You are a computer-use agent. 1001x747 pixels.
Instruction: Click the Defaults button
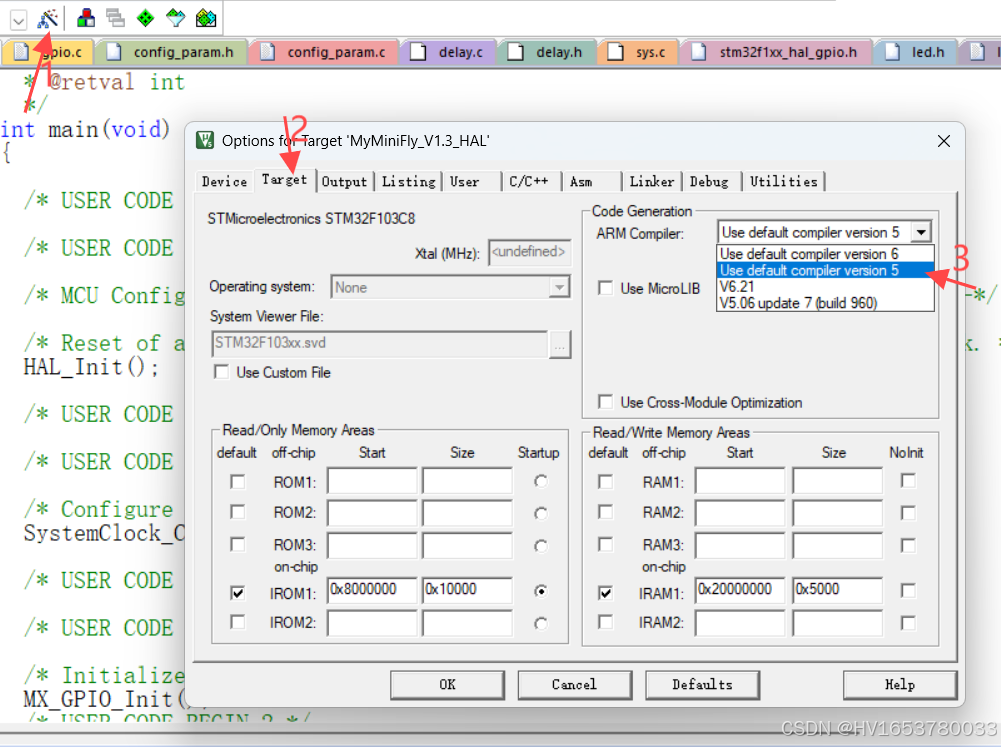[702, 685]
